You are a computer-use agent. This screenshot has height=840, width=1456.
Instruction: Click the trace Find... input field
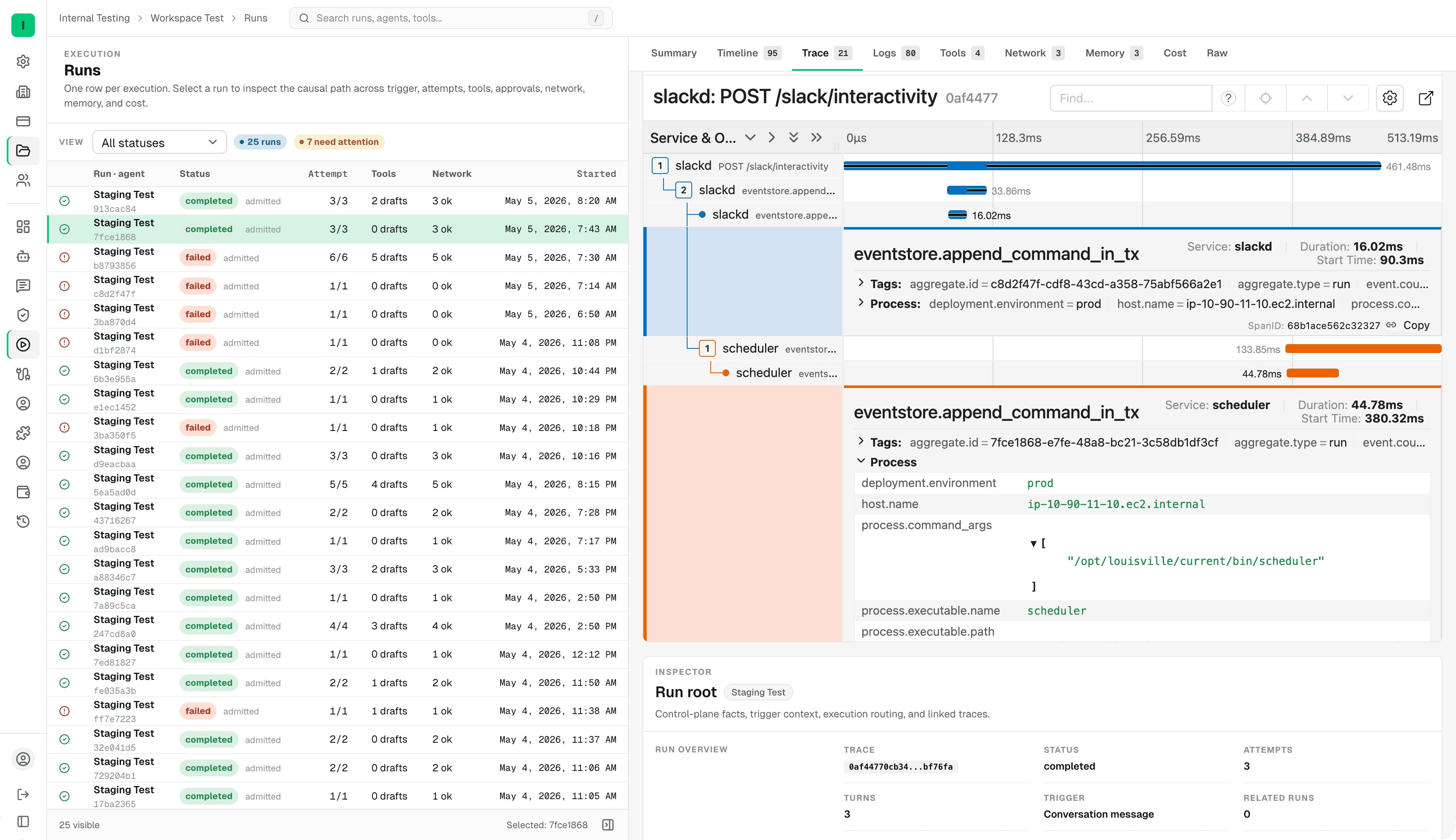pos(1131,98)
